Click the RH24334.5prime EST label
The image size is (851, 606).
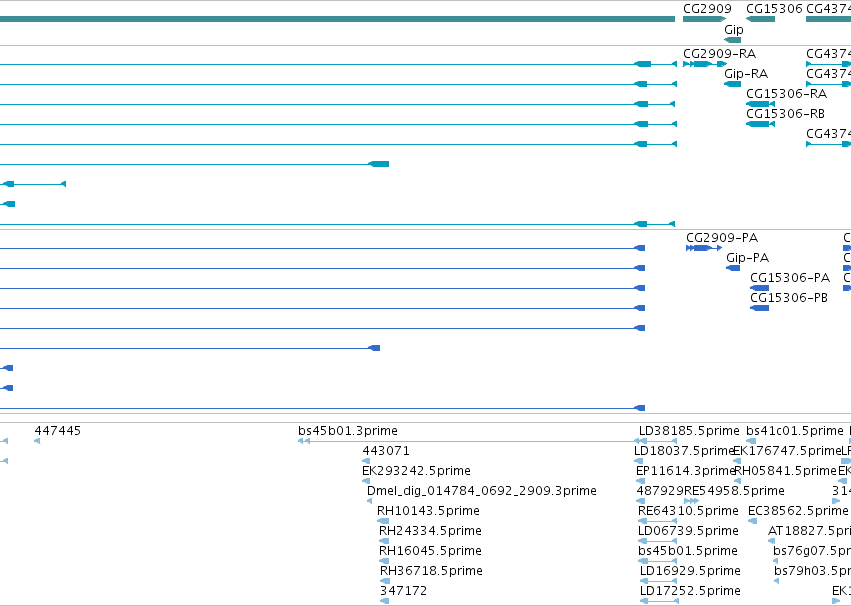click(430, 531)
